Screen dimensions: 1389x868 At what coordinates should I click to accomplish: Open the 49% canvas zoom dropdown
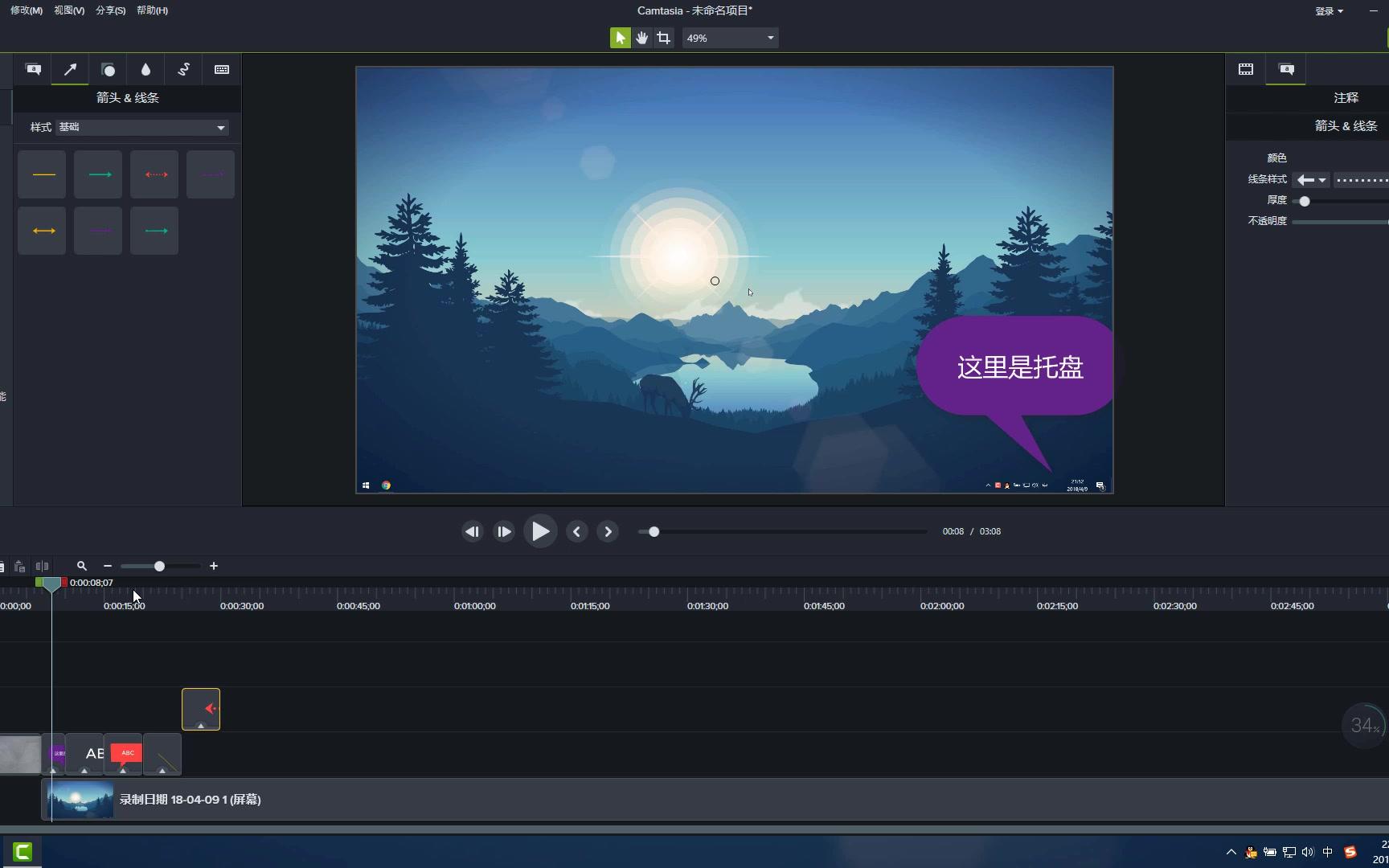[x=730, y=38]
